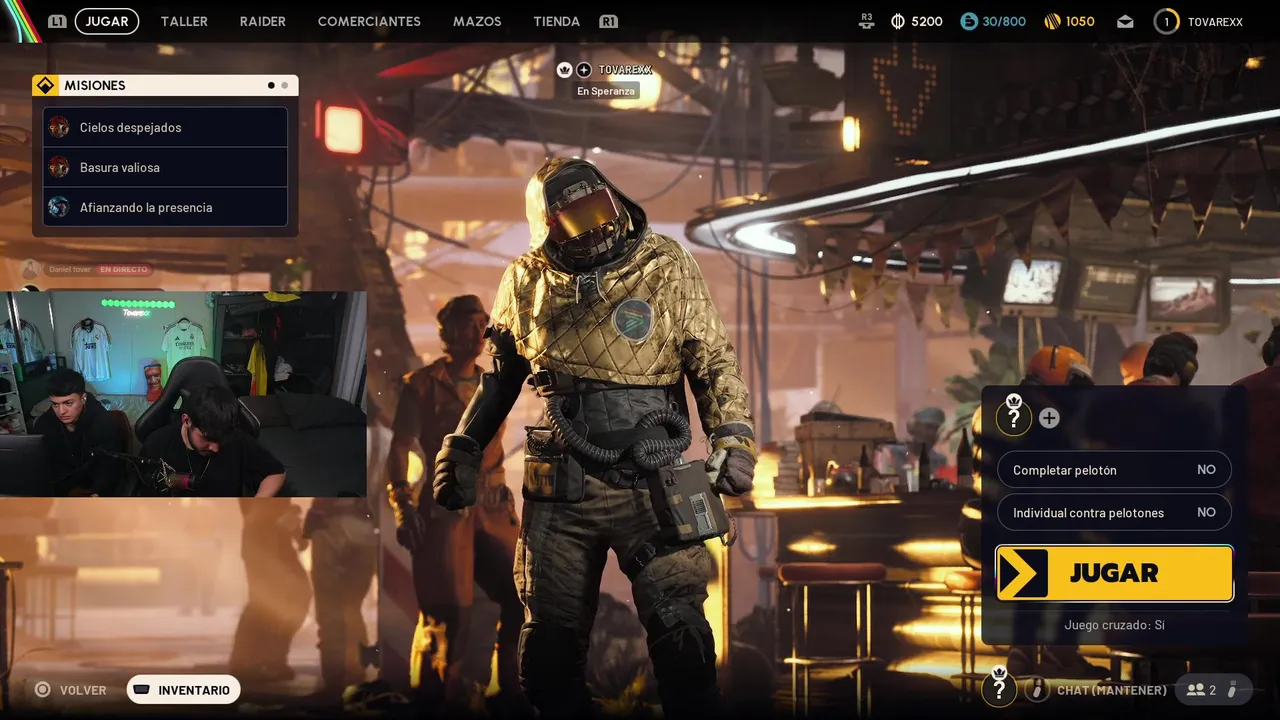Click the coin currency icon beside 5200
The width and height of the screenshot is (1280, 720).
click(x=898, y=21)
